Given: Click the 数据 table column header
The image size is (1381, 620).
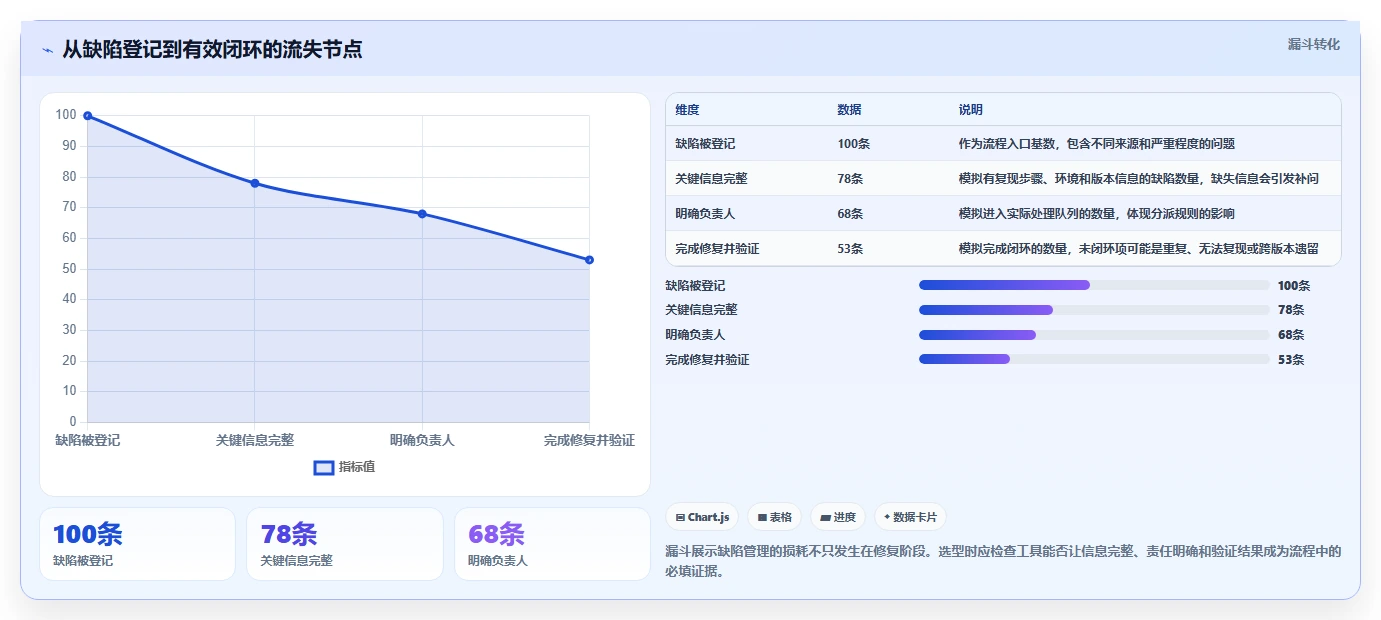Looking at the screenshot, I should click(x=849, y=110).
